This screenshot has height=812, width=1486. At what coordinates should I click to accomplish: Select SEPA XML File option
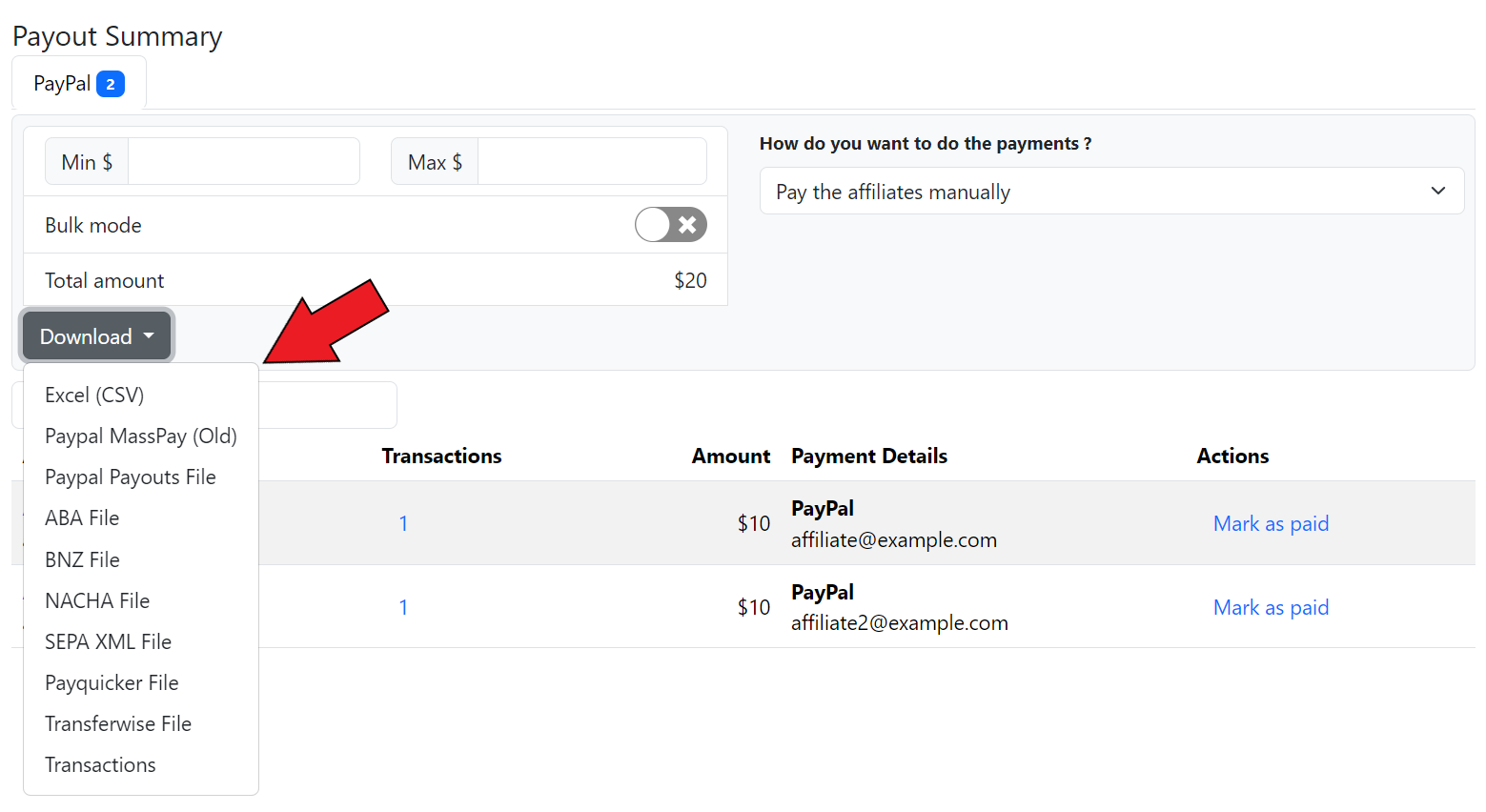[x=108, y=641]
